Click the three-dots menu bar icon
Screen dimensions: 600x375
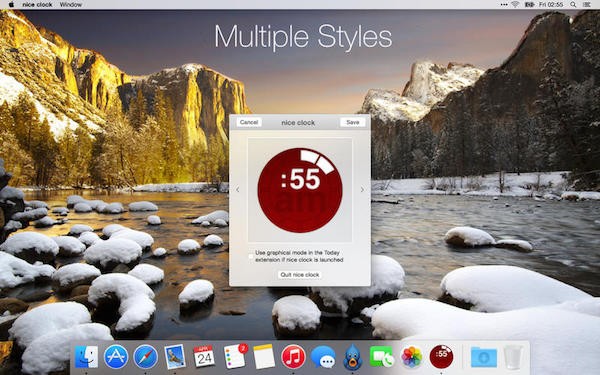[504, 5]
